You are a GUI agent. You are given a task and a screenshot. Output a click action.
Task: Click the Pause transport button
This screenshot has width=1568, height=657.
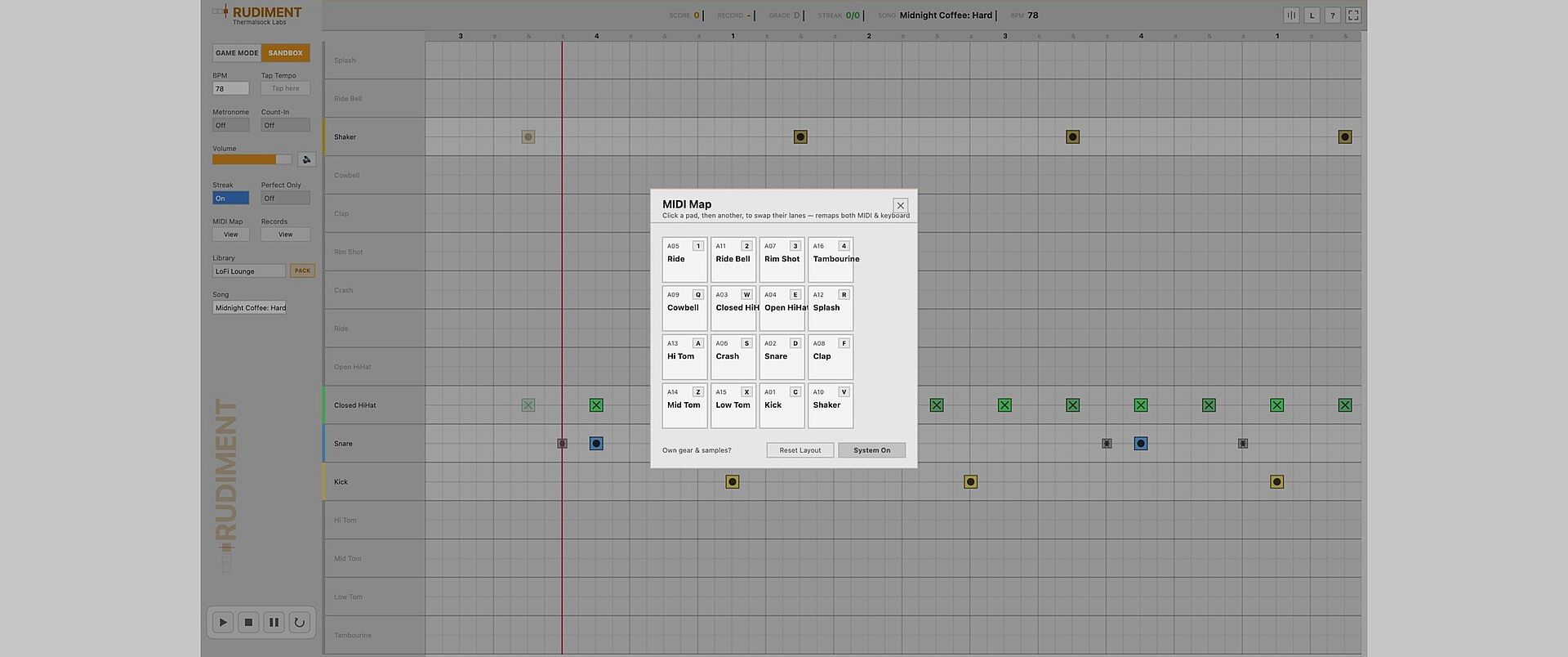274,622
